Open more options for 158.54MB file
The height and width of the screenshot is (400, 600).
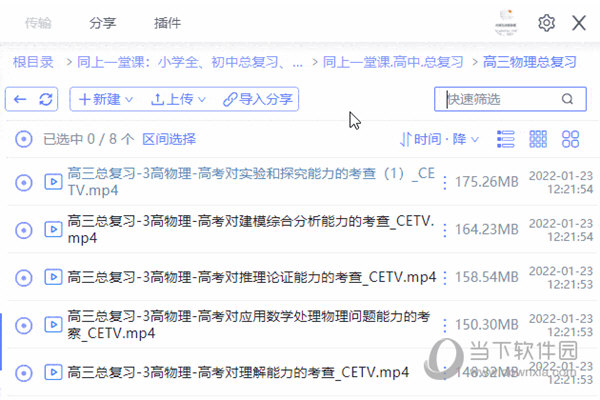coord(445,277)
